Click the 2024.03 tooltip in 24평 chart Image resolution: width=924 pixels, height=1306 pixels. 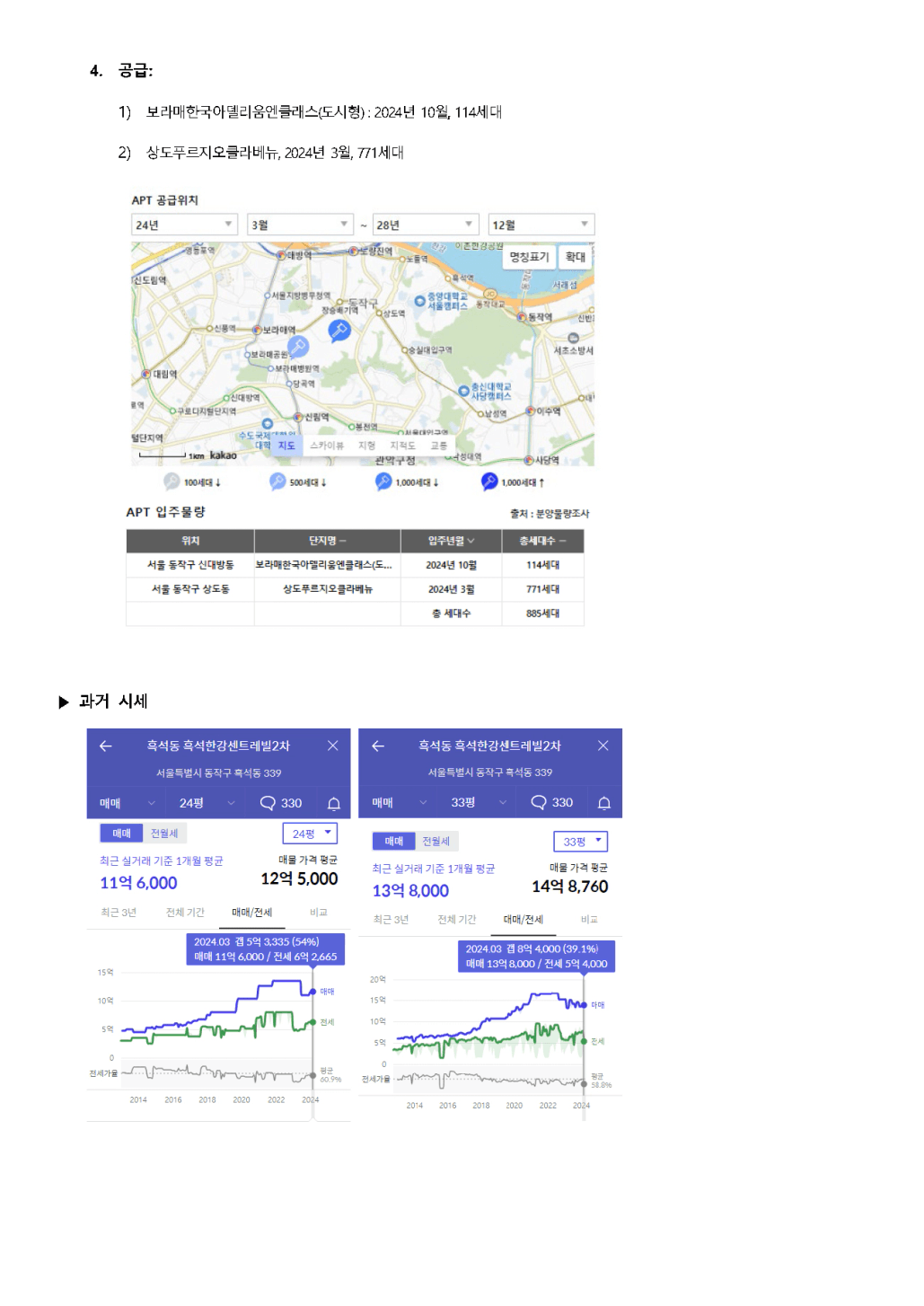click(x=266, y=949)
